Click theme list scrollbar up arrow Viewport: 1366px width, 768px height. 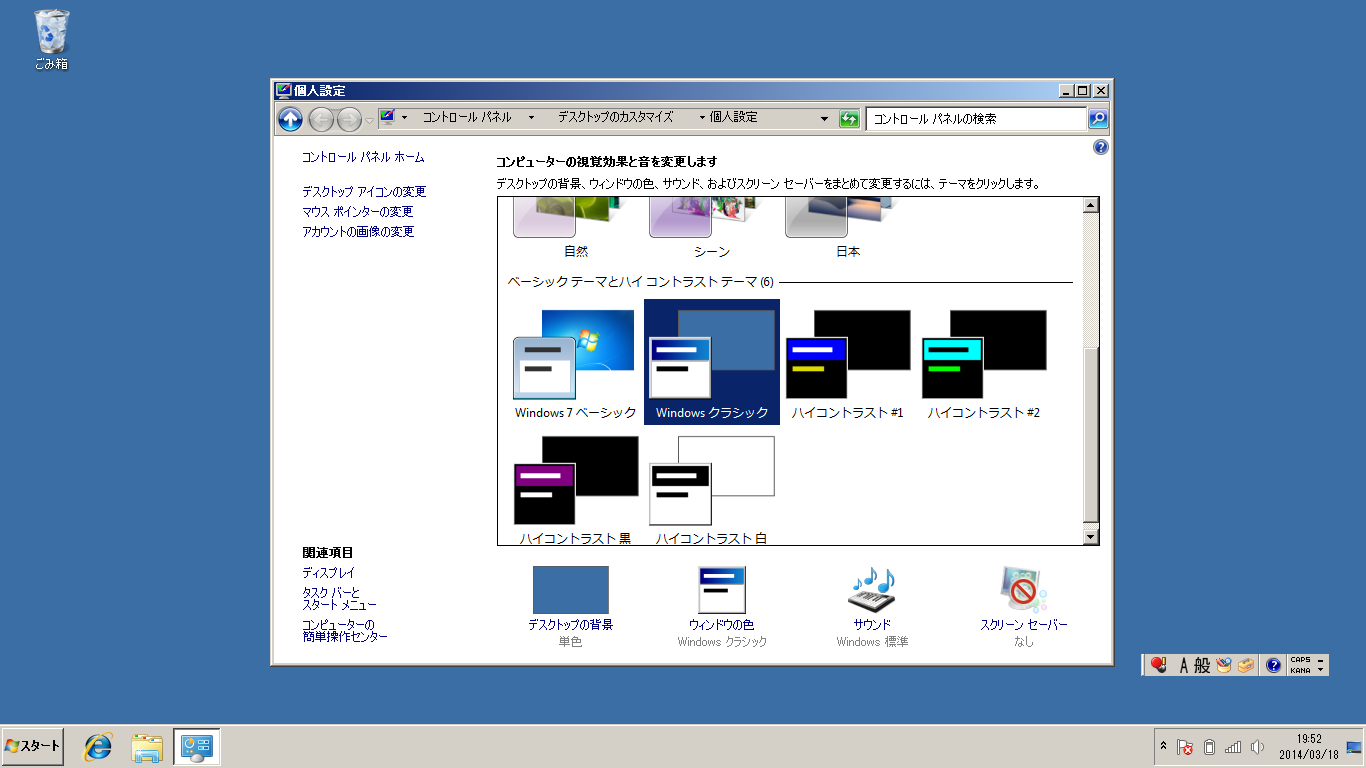1091,205
